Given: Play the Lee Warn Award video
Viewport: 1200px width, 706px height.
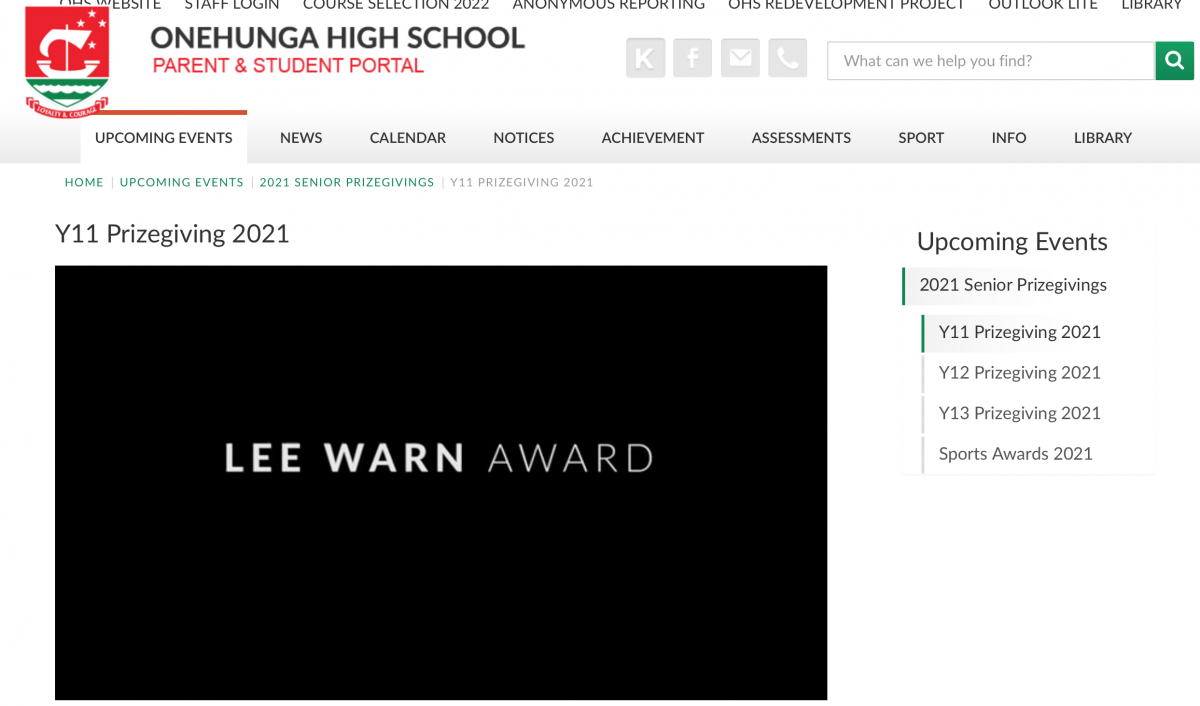Looking at the screenshot, I should [x=440, y=482].
